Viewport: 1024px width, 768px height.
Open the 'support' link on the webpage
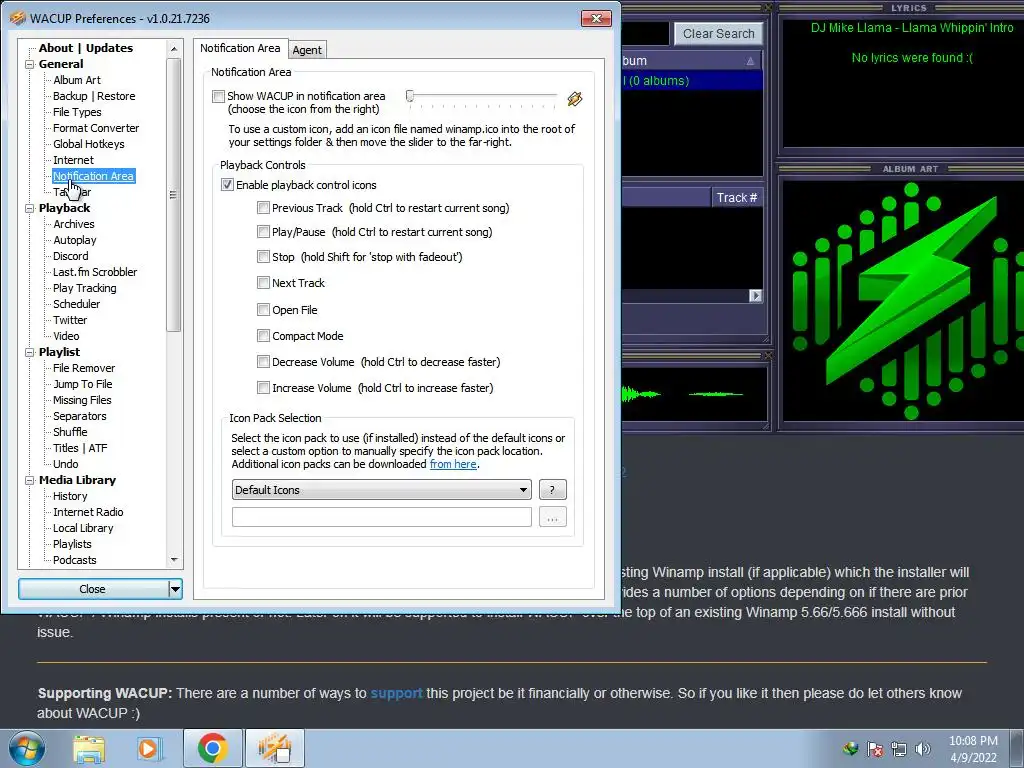pos(396,693)
